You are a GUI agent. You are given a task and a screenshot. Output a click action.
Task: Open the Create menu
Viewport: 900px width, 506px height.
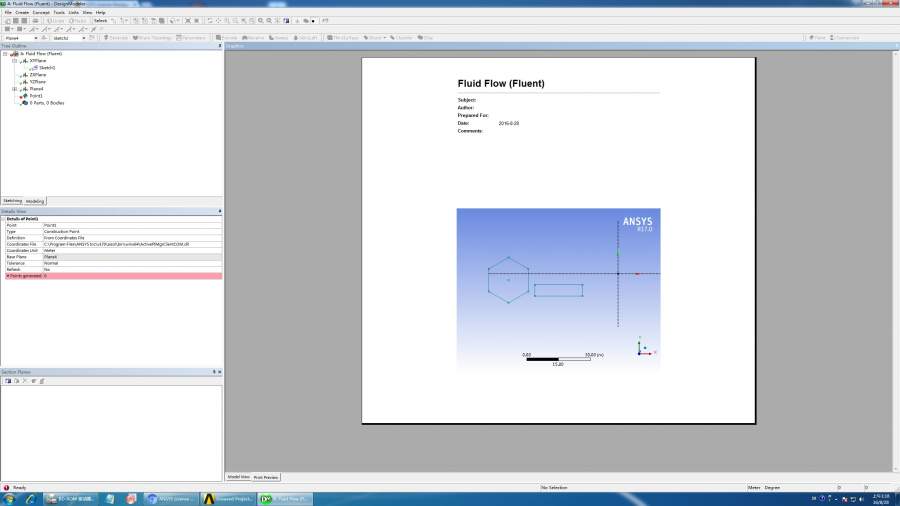(22, 12)
